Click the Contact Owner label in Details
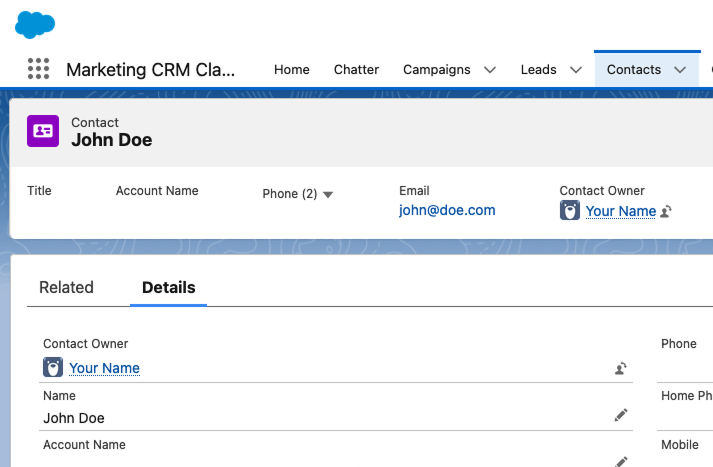Screen dimensions: 713x467 [85, 344]
